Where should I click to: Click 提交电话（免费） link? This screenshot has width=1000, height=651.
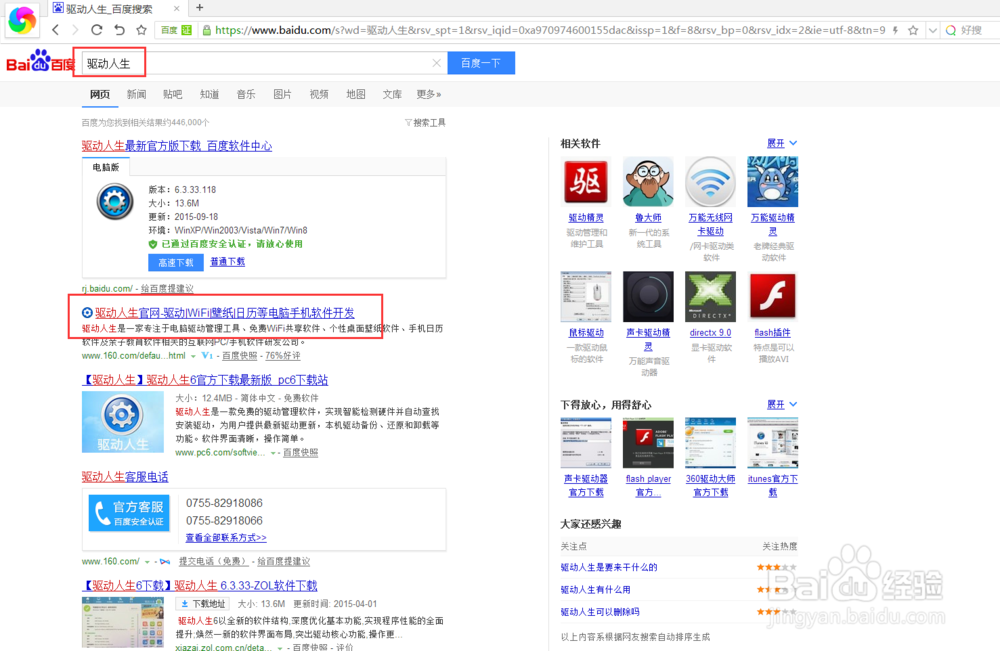pyautogui.click(x=212, y=561)
